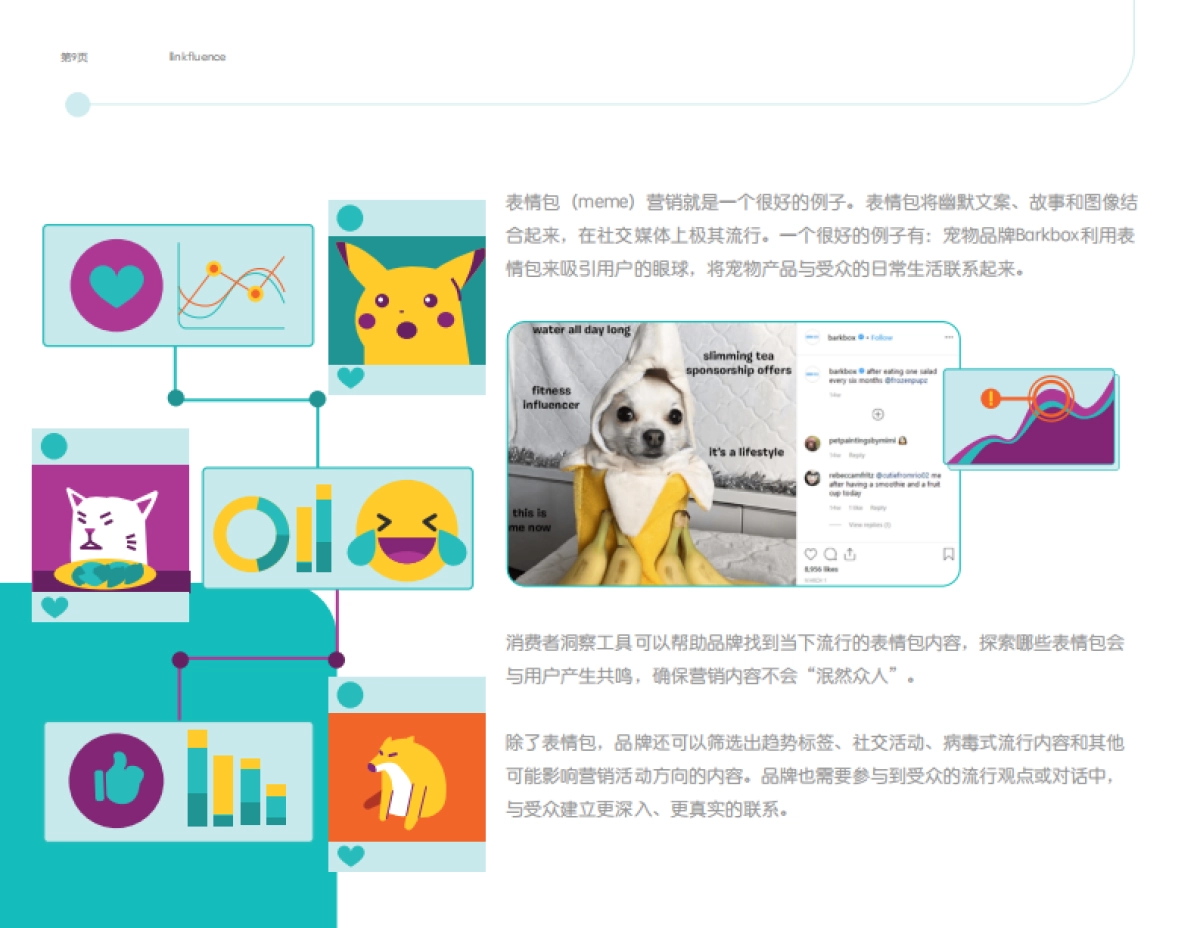This screenshot has width=1200, height=928.
Task: Click Reply under the petpaintingsbymimi comment
Action: [856, 455]
